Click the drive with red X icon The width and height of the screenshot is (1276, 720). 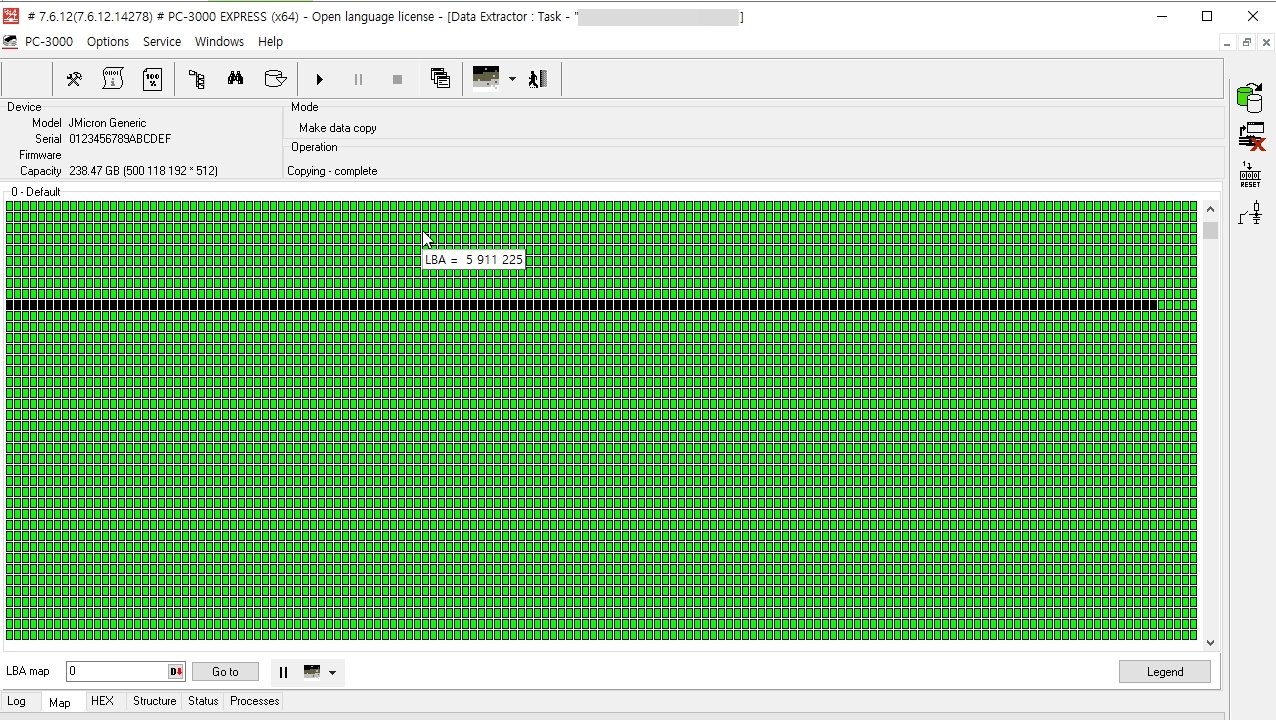[1251, 137]
